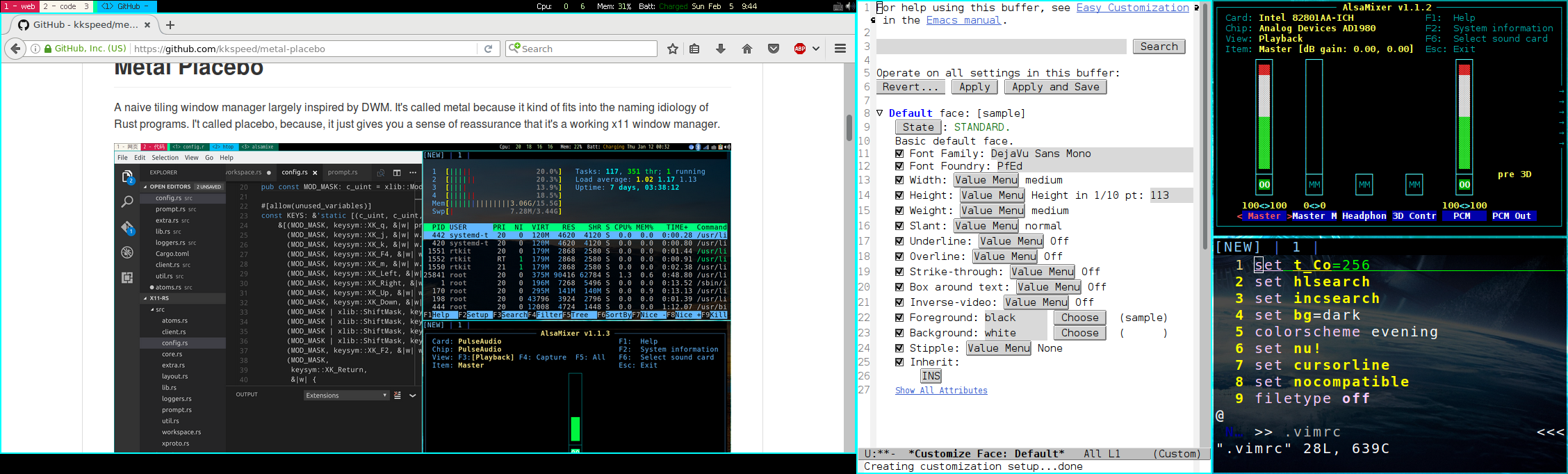The width and height of the screenshot is (1568, 474).
Task: Uncheck the Font Family checkbox
Action: click(x=899, y=154)
